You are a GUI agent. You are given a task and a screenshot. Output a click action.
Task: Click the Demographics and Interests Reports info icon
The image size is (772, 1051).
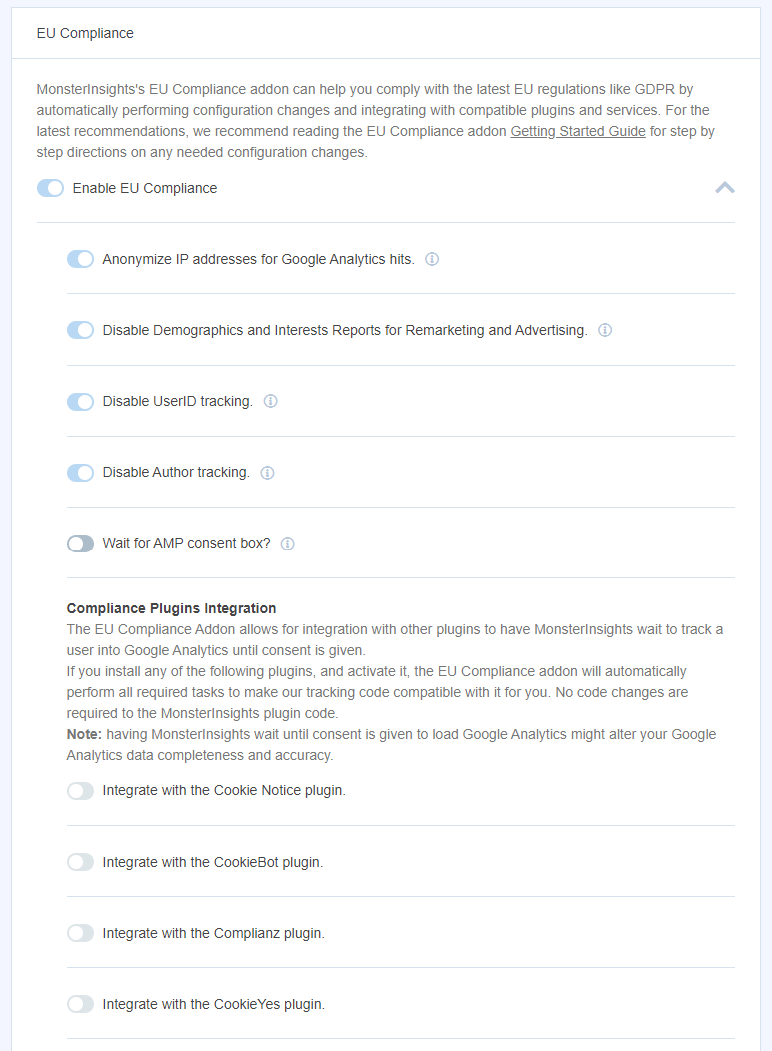pyautogui.click(x=605, y=330)
